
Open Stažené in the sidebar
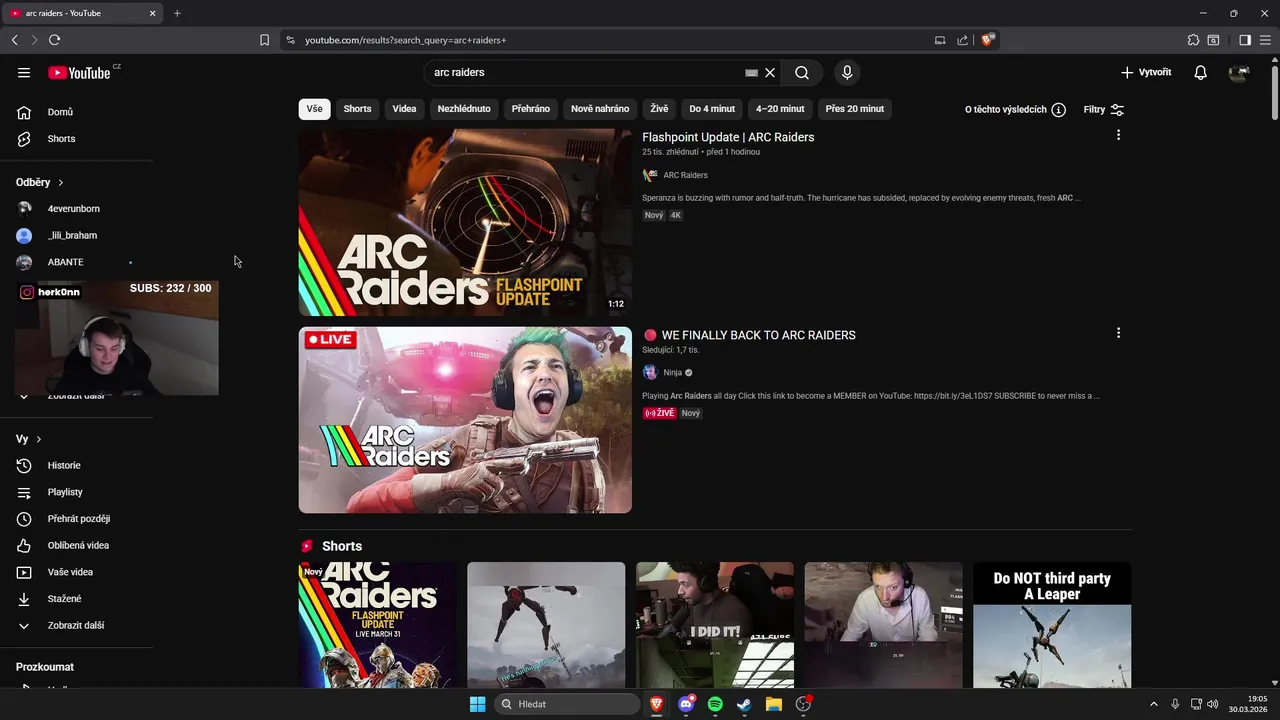tap(64, 599)
